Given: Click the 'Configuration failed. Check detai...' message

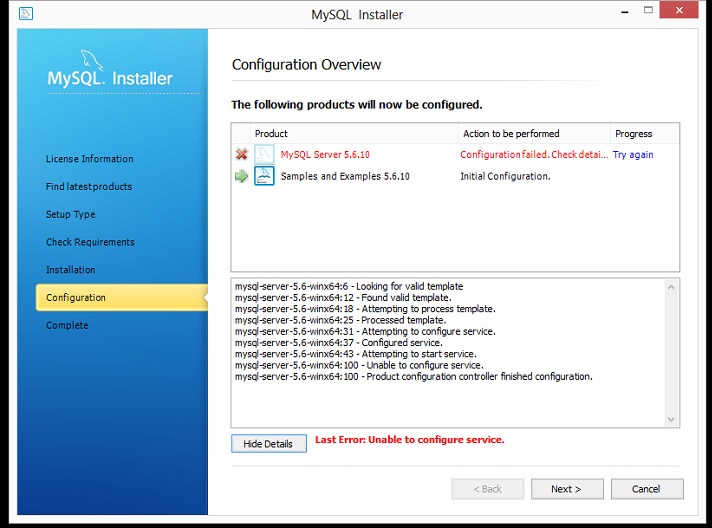Looking at the screenshot, I should pyautogui.click(x=534, y=155).
